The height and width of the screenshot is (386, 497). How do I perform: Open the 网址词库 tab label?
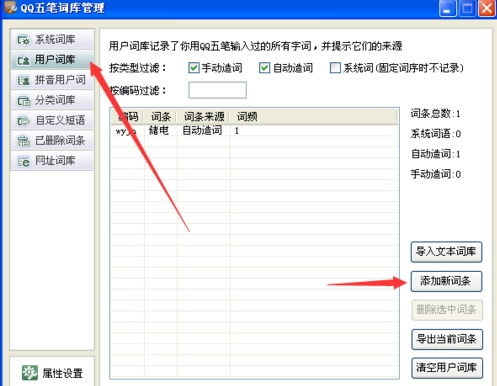pyautogui.click(x=55, y=161)
